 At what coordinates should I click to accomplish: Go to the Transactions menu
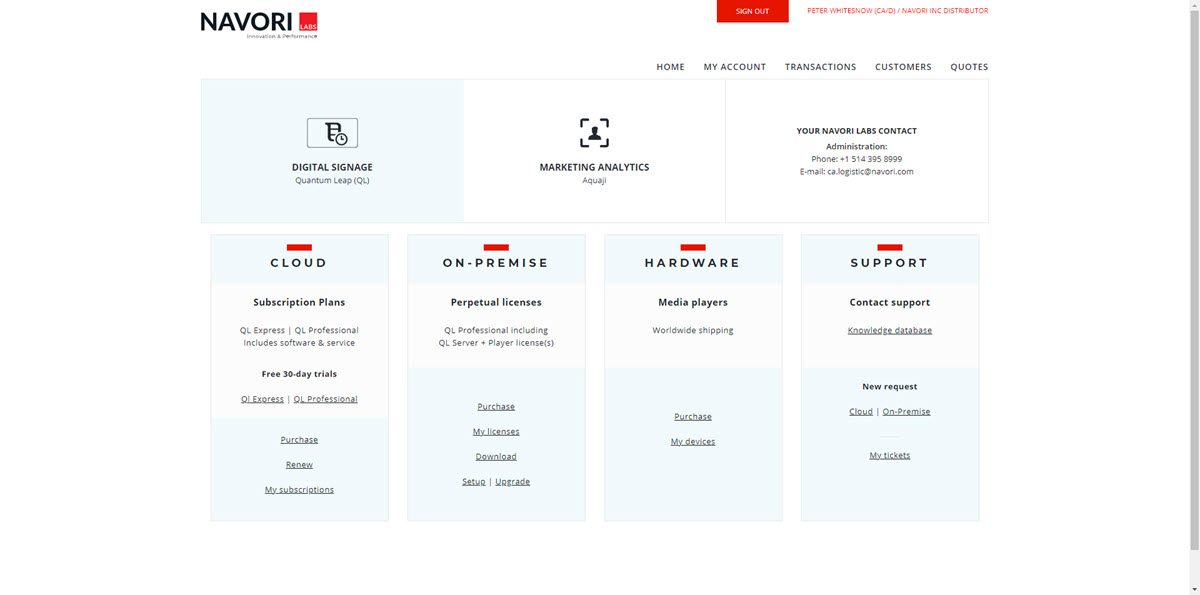tap(820, 67)
